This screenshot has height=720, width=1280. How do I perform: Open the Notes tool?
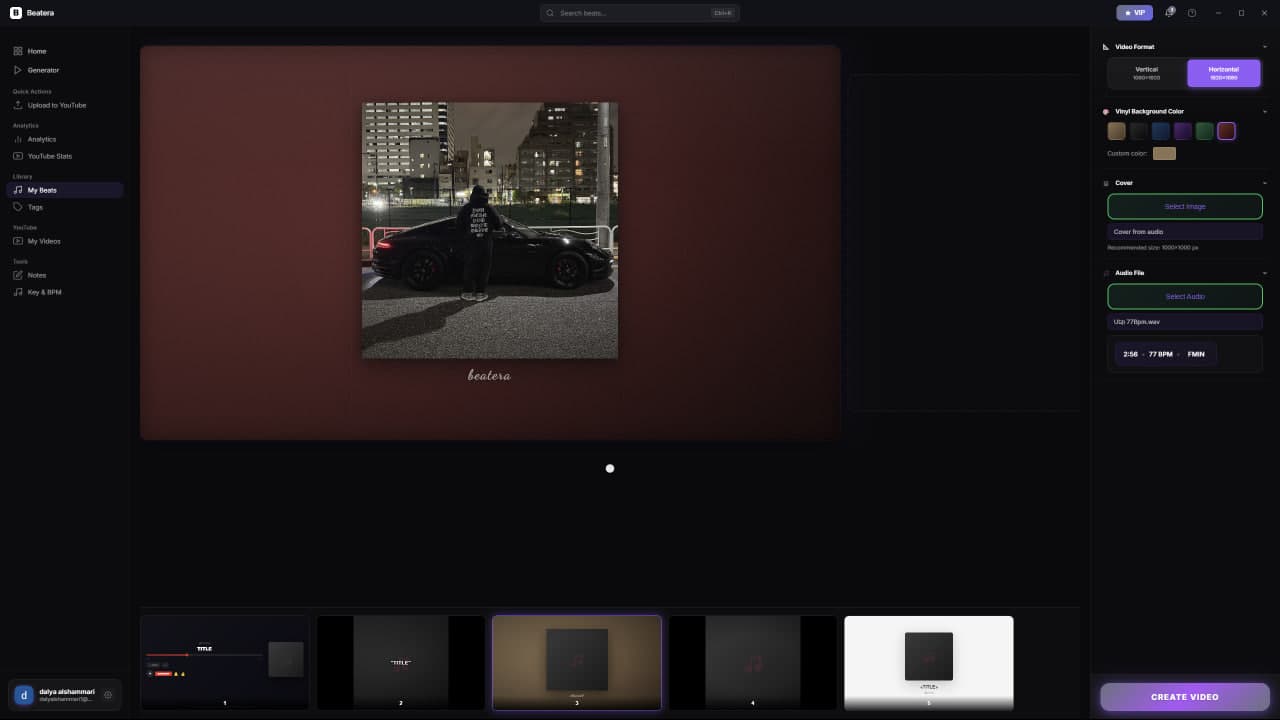click(x=35, y=275)
